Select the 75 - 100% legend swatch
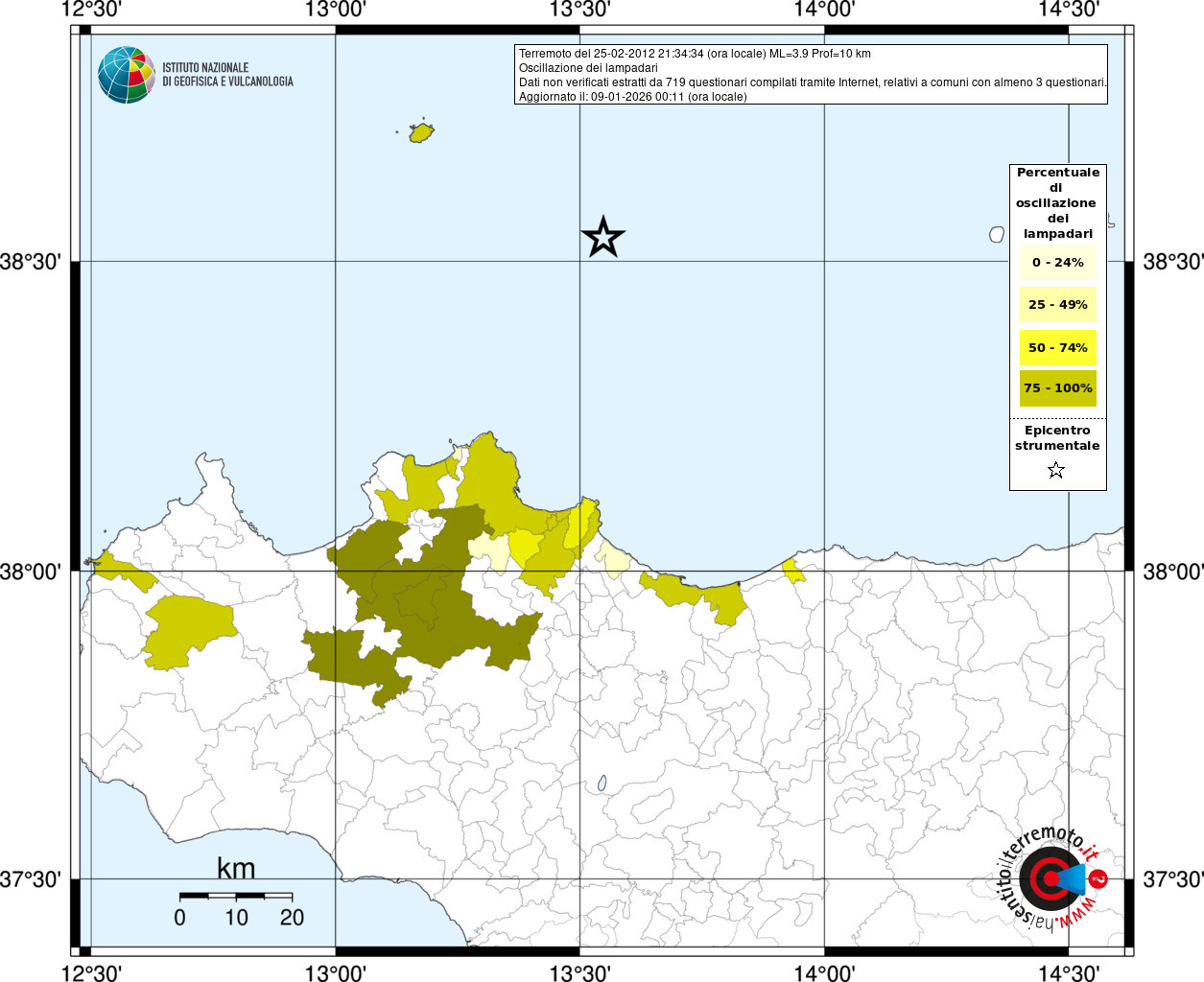The width and height of the screenshot is (1204, 982). [1057, 388]
